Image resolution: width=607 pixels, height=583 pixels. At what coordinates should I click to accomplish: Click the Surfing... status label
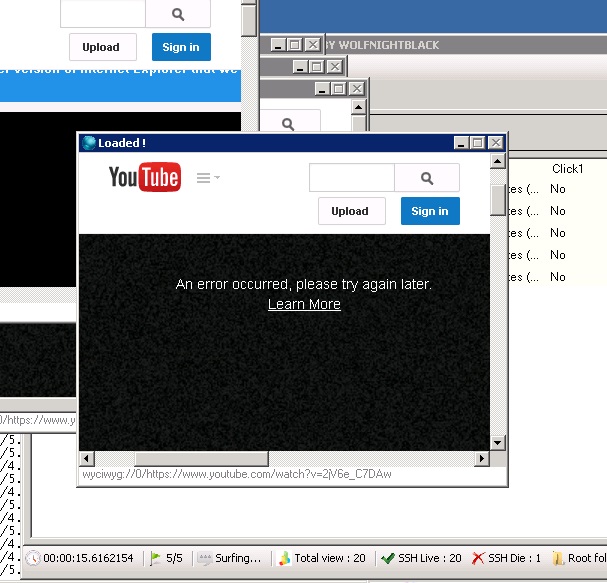point(238,558)
